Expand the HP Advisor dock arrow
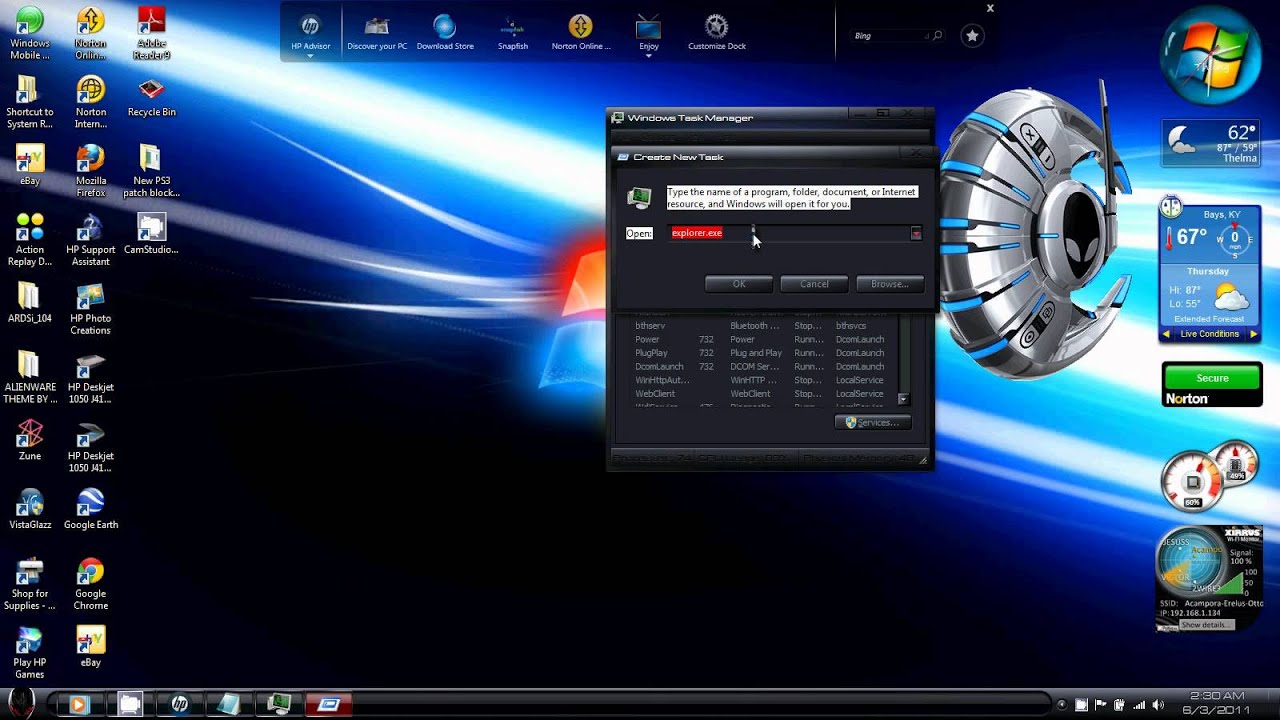This screenshot has height=720, width=1280. pos(310,56)
